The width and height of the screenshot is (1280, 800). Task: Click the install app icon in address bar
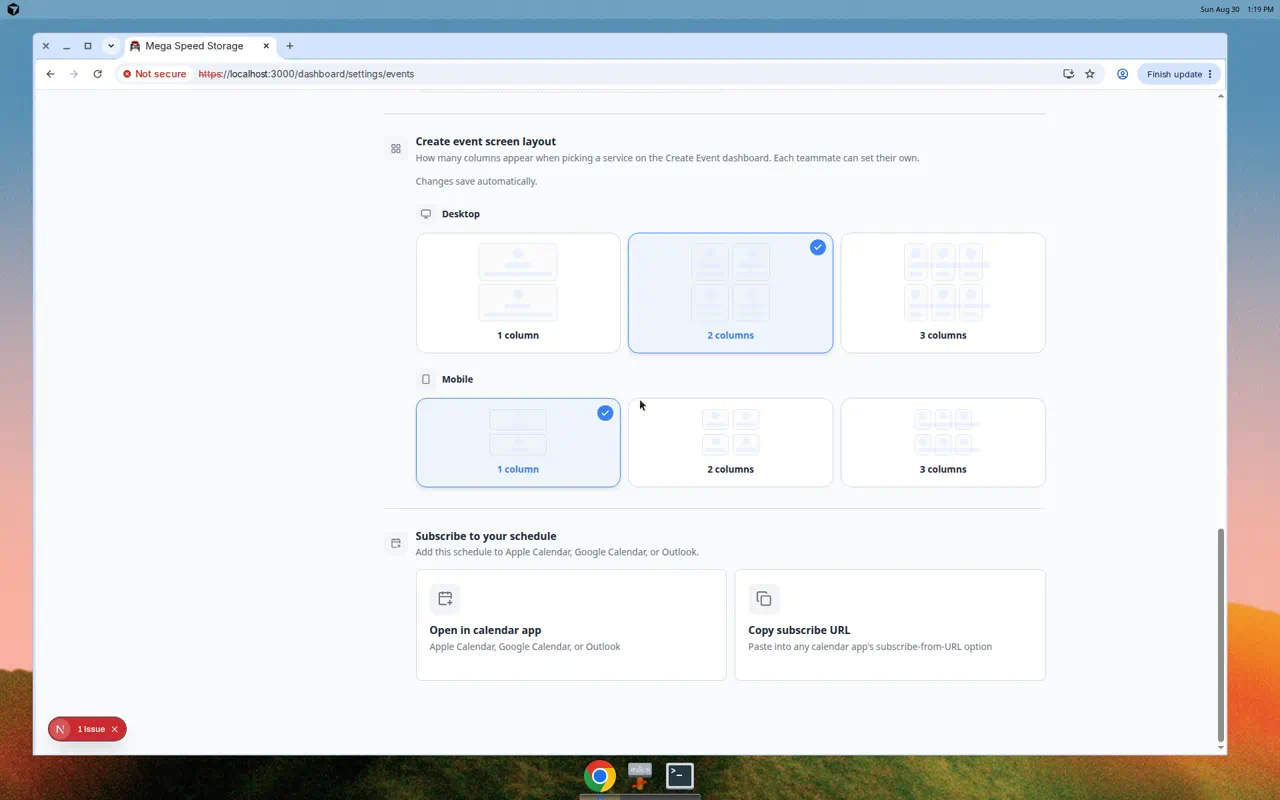pyautogui.click(x=1068, y=74)
